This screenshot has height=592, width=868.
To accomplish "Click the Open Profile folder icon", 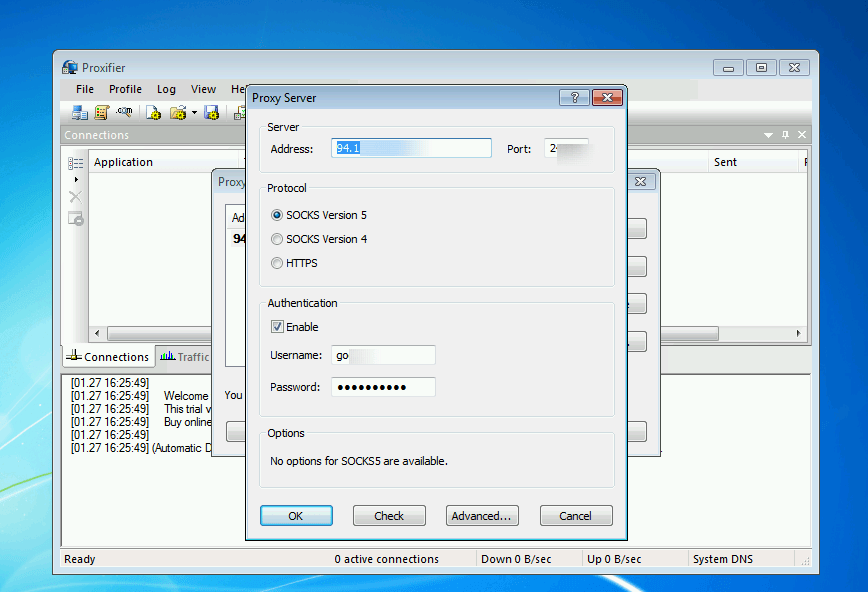I will [x=178, y=113].
